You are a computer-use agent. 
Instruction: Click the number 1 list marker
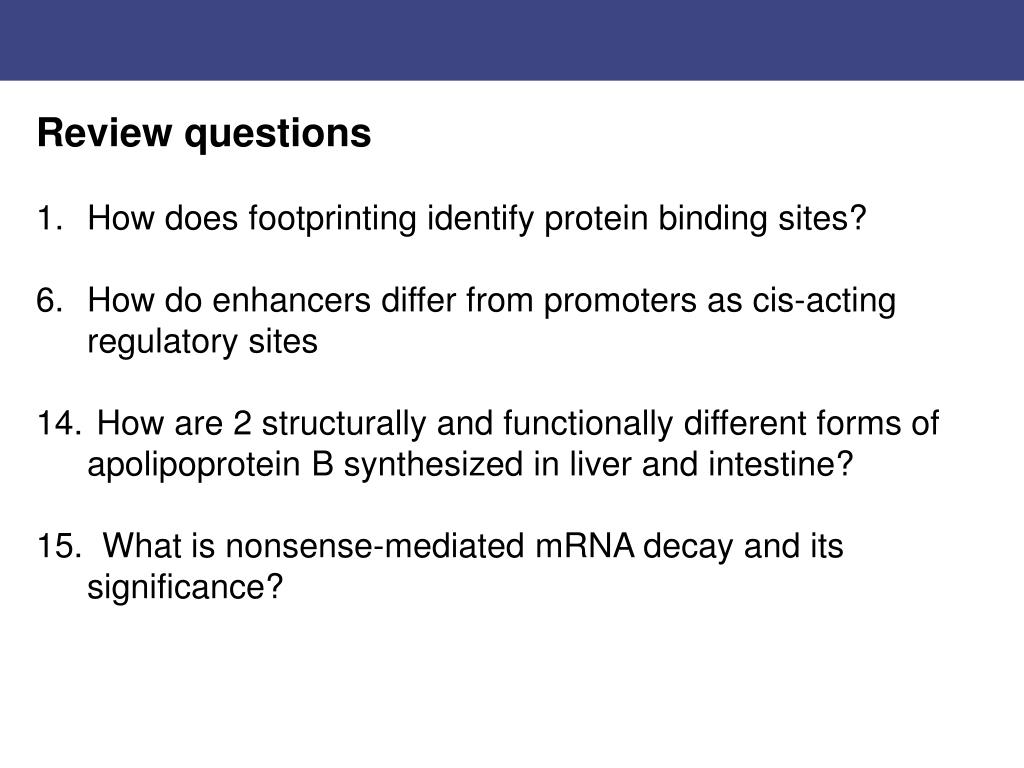pos(50,218)
